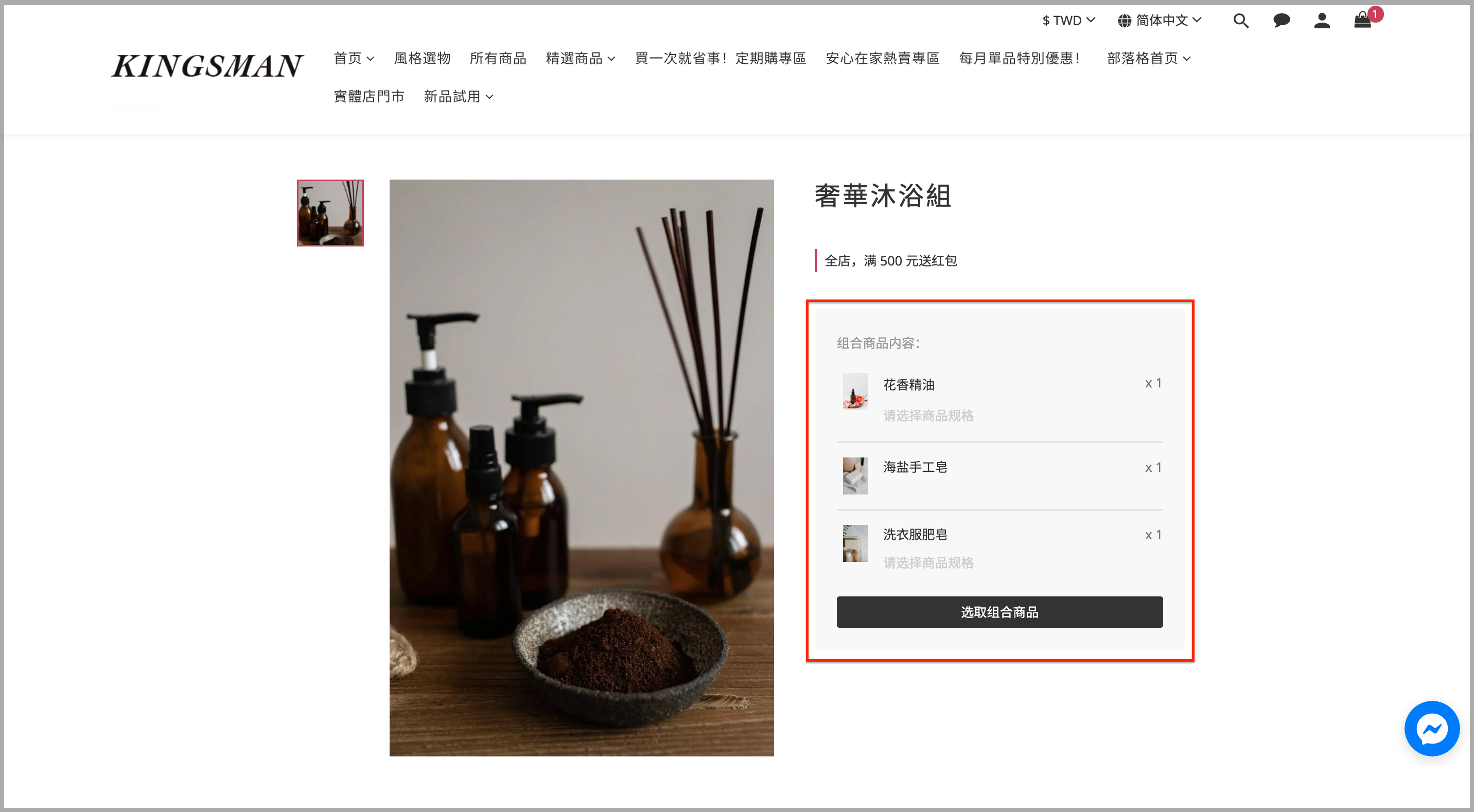
Task: Open the search magnifier icon
Action: [x=1240, y=21]
